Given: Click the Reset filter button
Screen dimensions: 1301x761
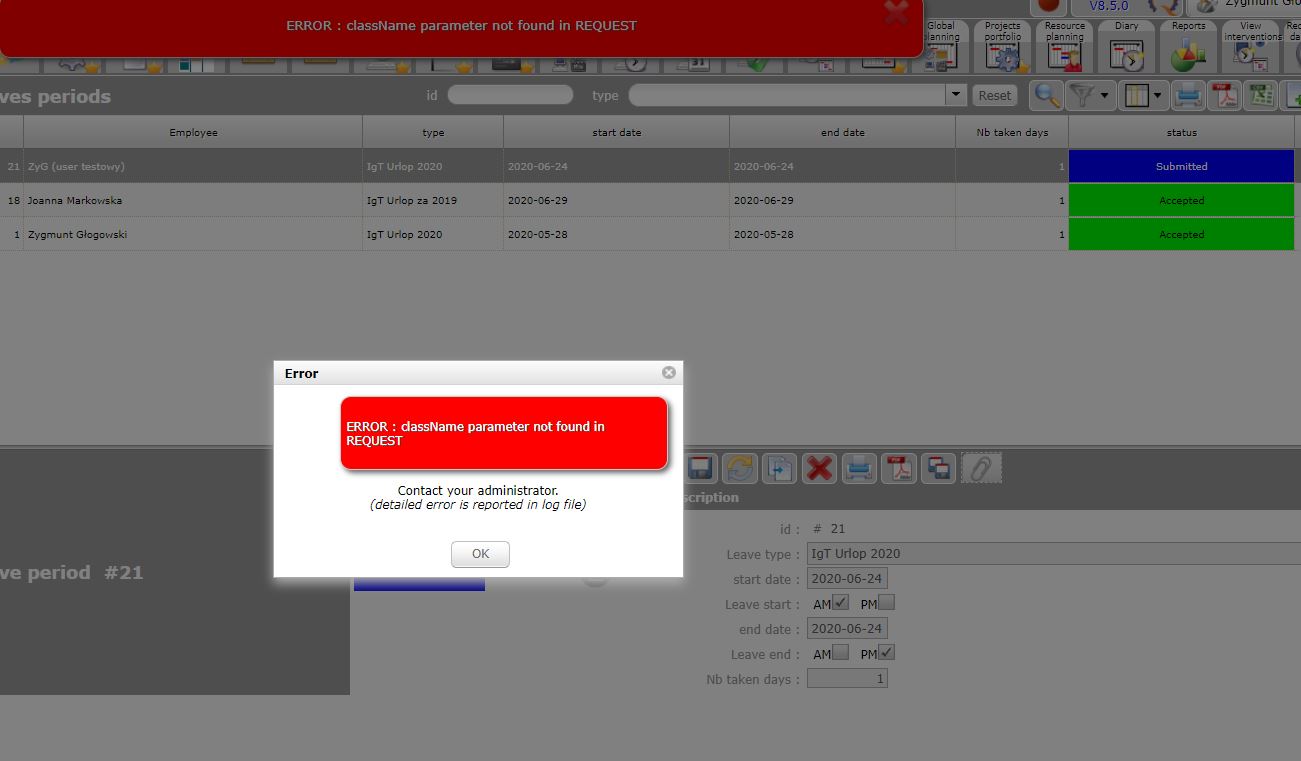Looking at the screenshot, I should coord(994,96).
